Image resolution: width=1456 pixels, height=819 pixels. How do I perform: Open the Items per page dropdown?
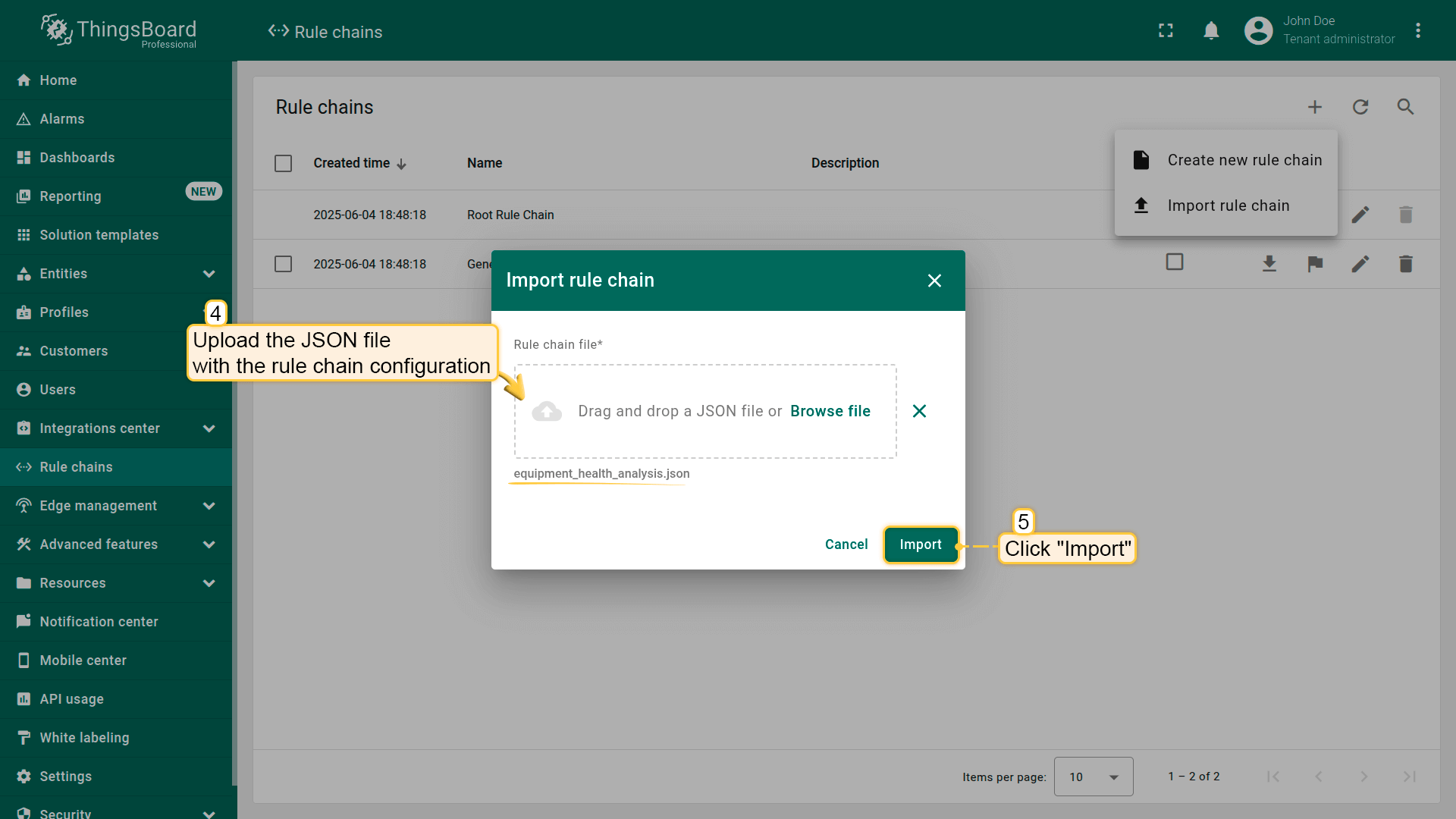[x=1093, y=777]
